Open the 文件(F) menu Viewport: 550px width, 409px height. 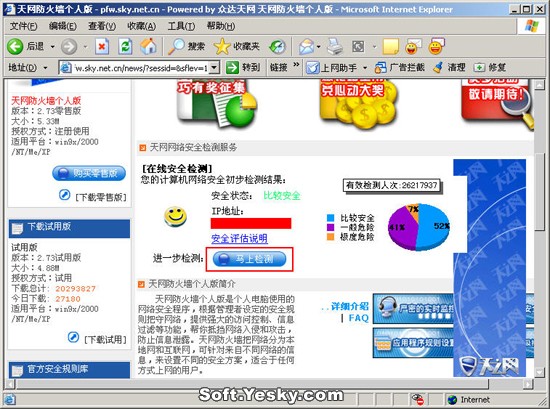23,26
